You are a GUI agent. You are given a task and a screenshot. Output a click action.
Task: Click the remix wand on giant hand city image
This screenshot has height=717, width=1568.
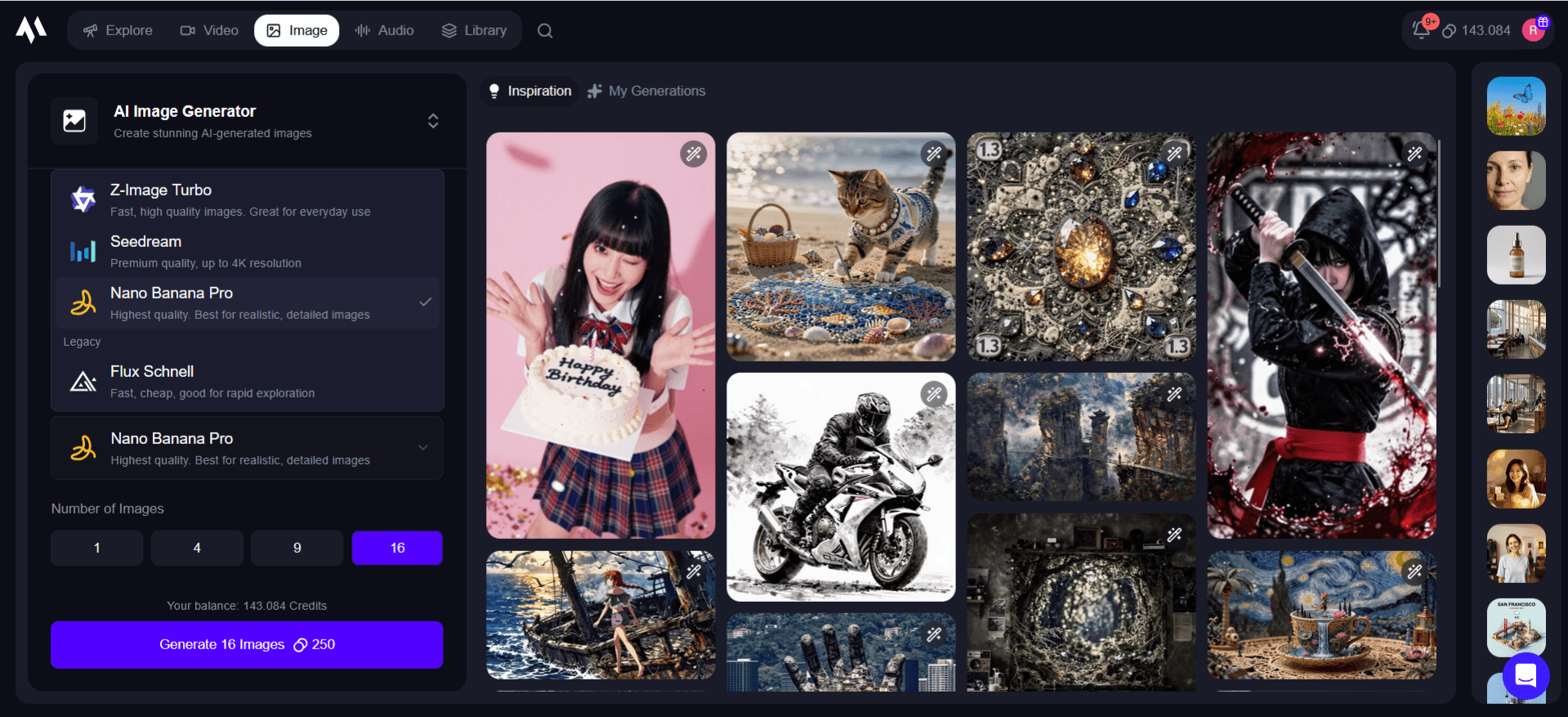click(934, 634)
